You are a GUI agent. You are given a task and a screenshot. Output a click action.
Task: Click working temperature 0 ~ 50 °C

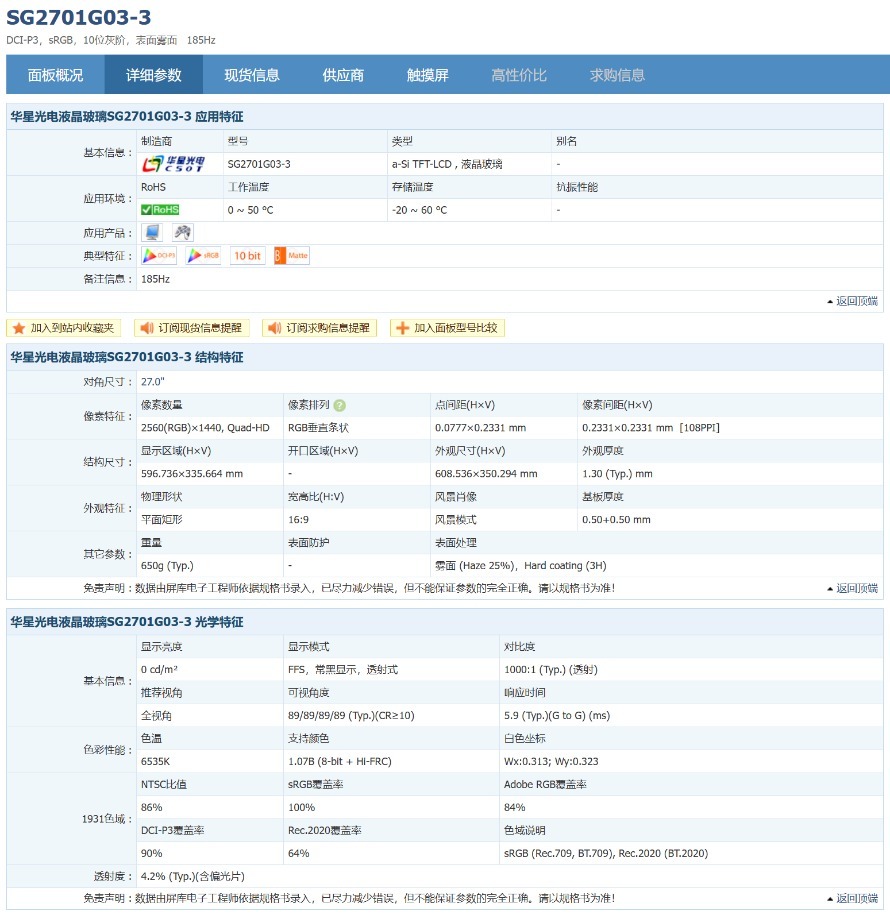pyautogui.click(x=250, y=210)
